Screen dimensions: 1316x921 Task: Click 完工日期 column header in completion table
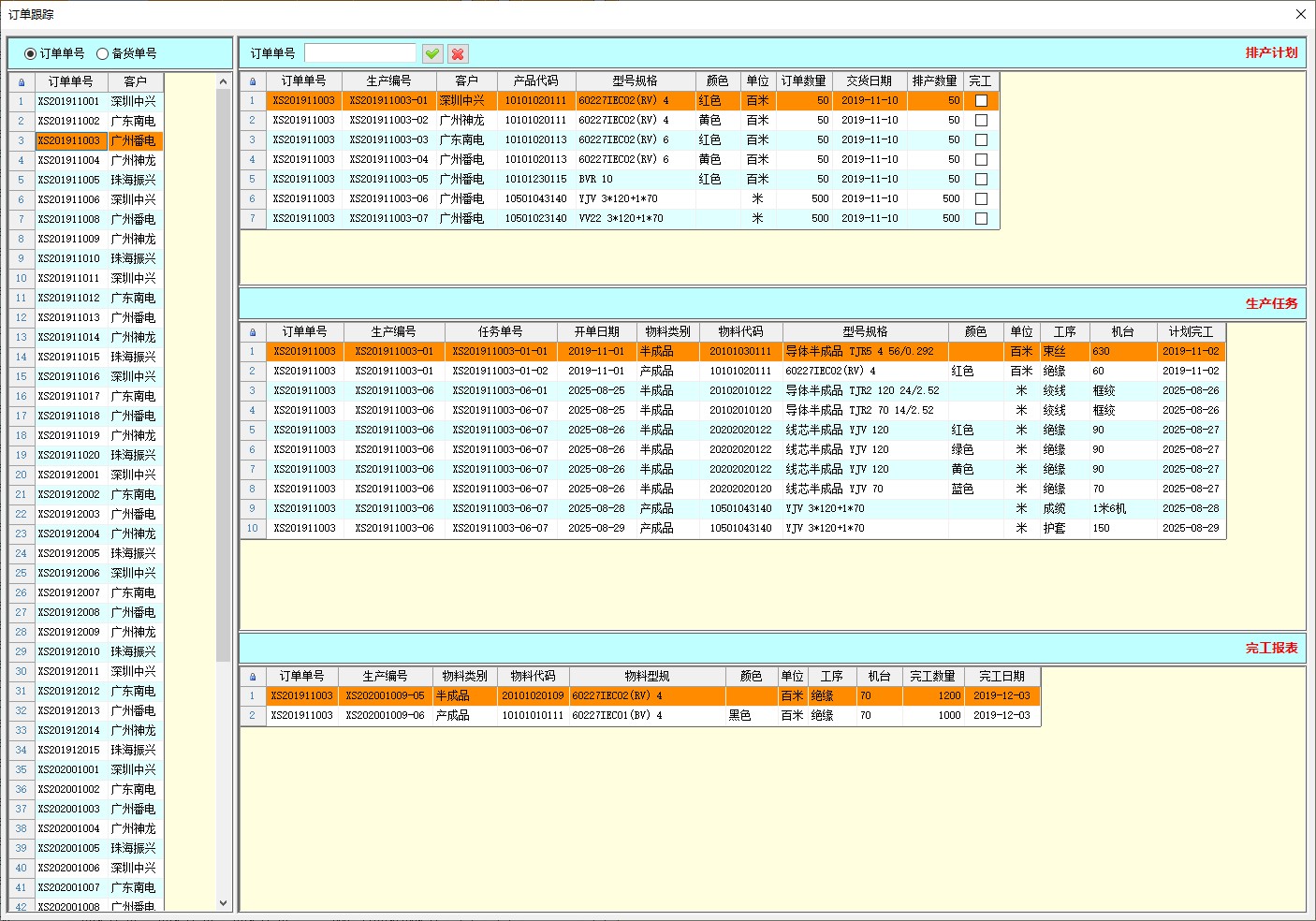pyautogui.click(x=1002, y=677)
